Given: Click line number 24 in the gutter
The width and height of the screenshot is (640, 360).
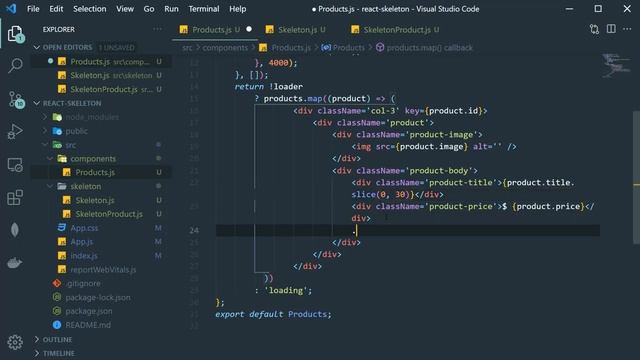Looking at the screenshot, I should point(194,230).
